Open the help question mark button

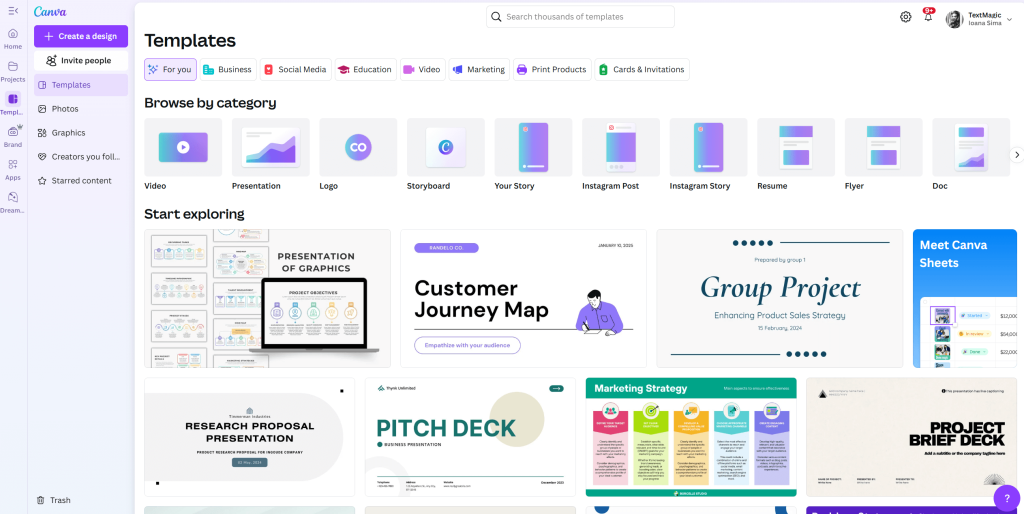(x=1006, y=498)
